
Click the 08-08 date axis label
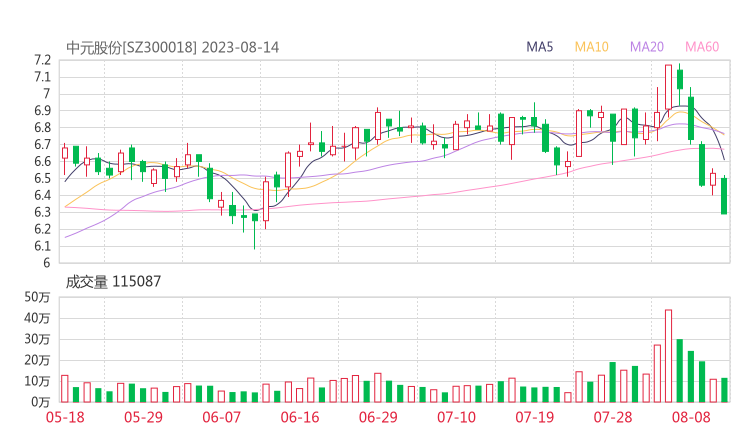[x=691, y=417]
